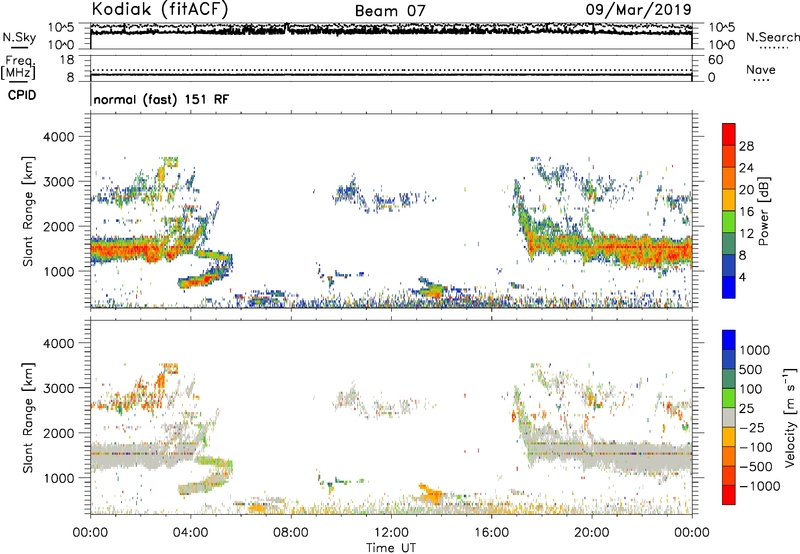Click the 'Velocity [m s⁻¹]' colorbar label

point(790,417)
